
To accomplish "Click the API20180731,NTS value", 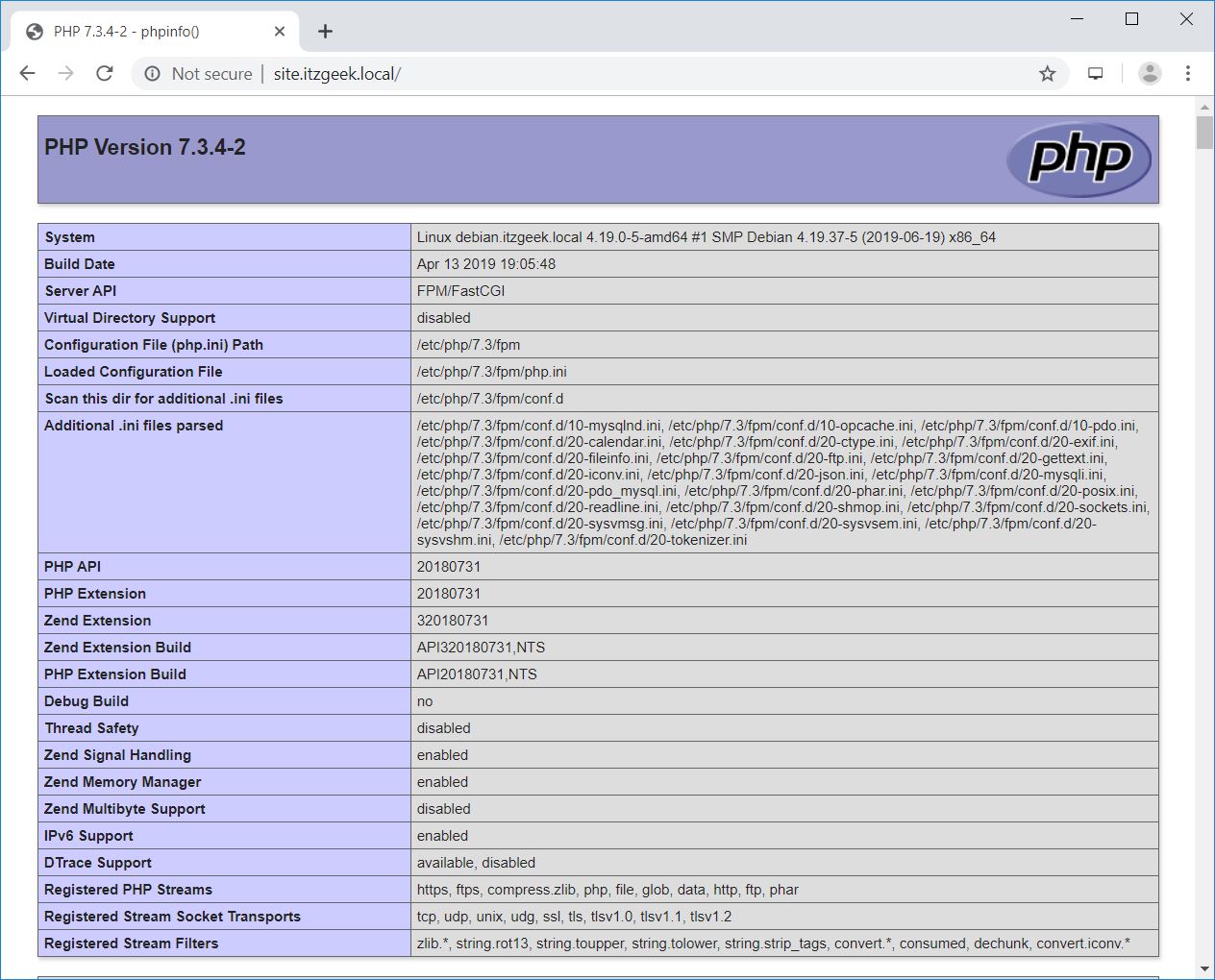I will point(477,674).
